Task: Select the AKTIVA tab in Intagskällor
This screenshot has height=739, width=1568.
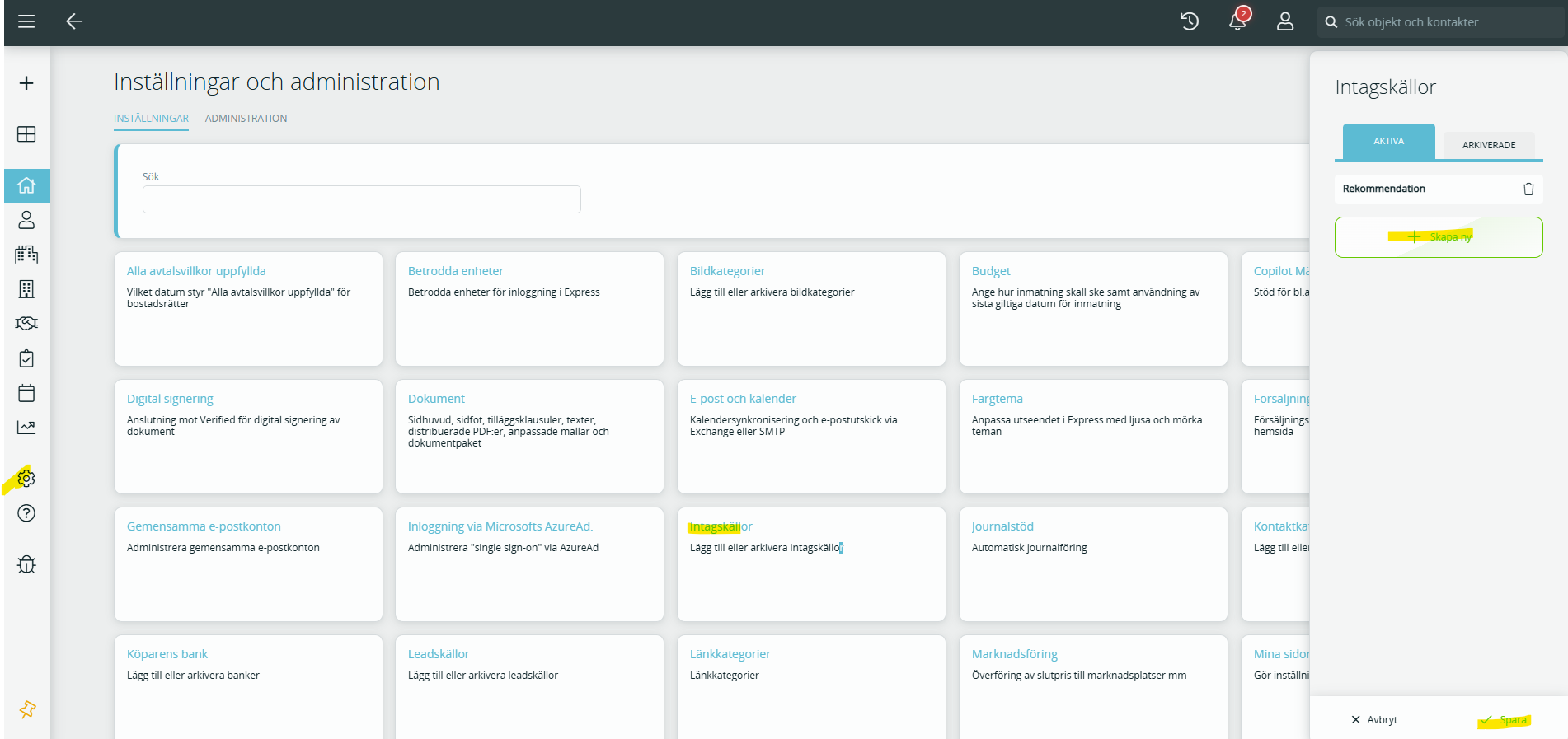Action: coord(1389,142)
